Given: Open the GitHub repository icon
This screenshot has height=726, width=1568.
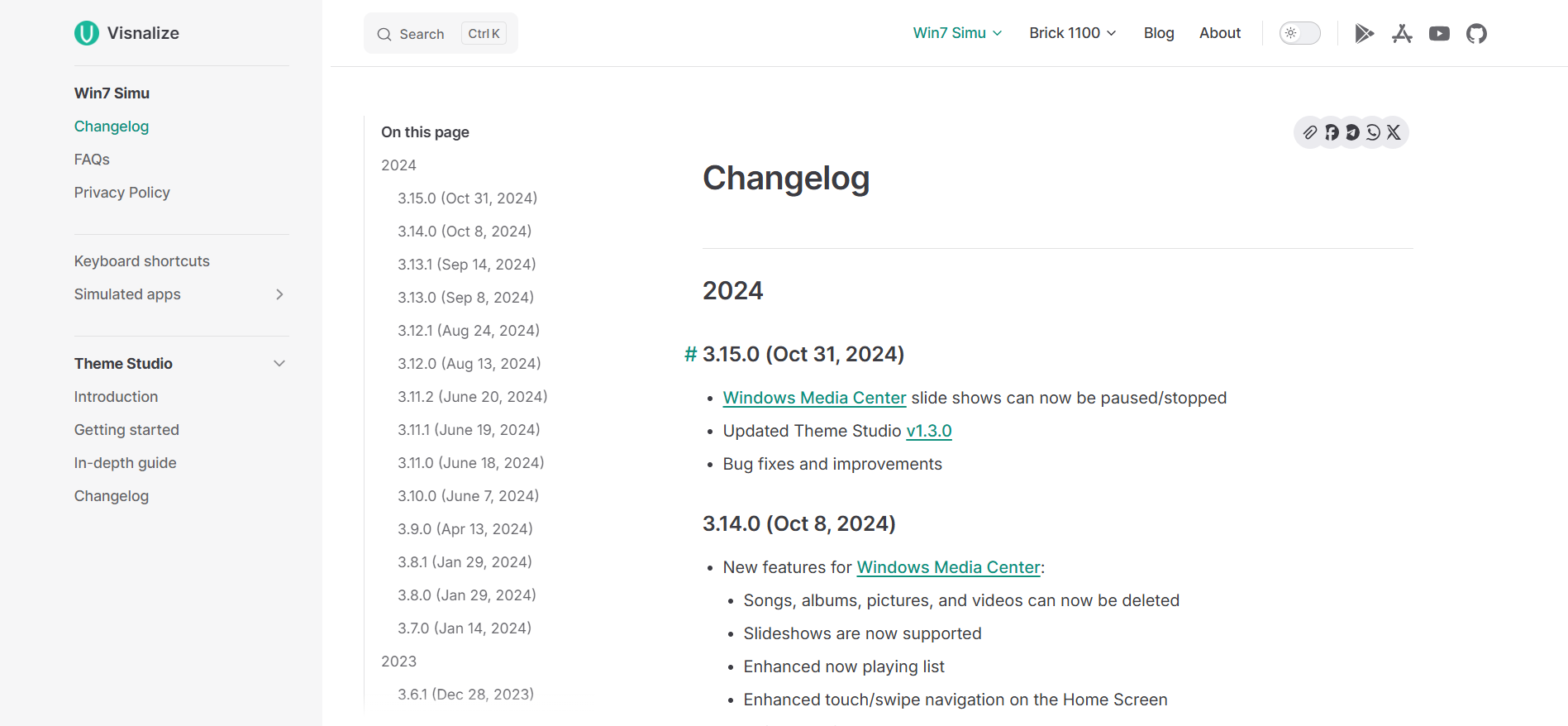Looking at the screenshot, I should (x=1476, y=34).
